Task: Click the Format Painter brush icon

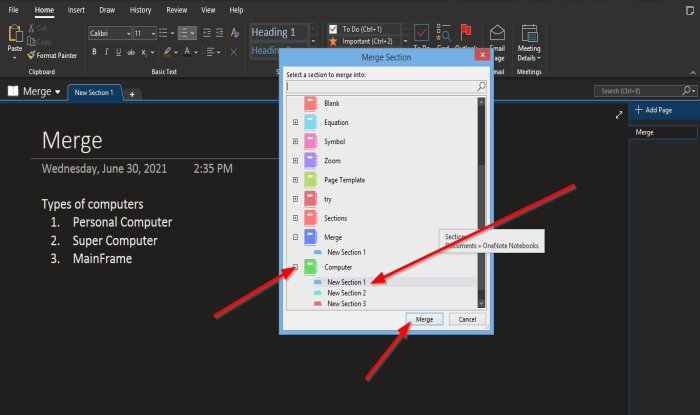Action: pyautogui.click(x=31, y=55)
